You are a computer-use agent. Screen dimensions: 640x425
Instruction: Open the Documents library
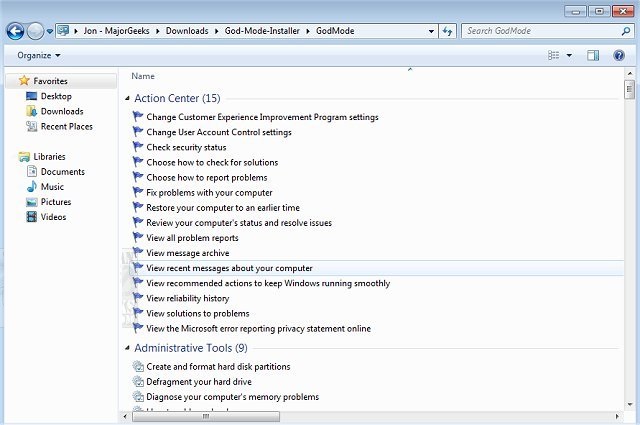pos(62,172)
